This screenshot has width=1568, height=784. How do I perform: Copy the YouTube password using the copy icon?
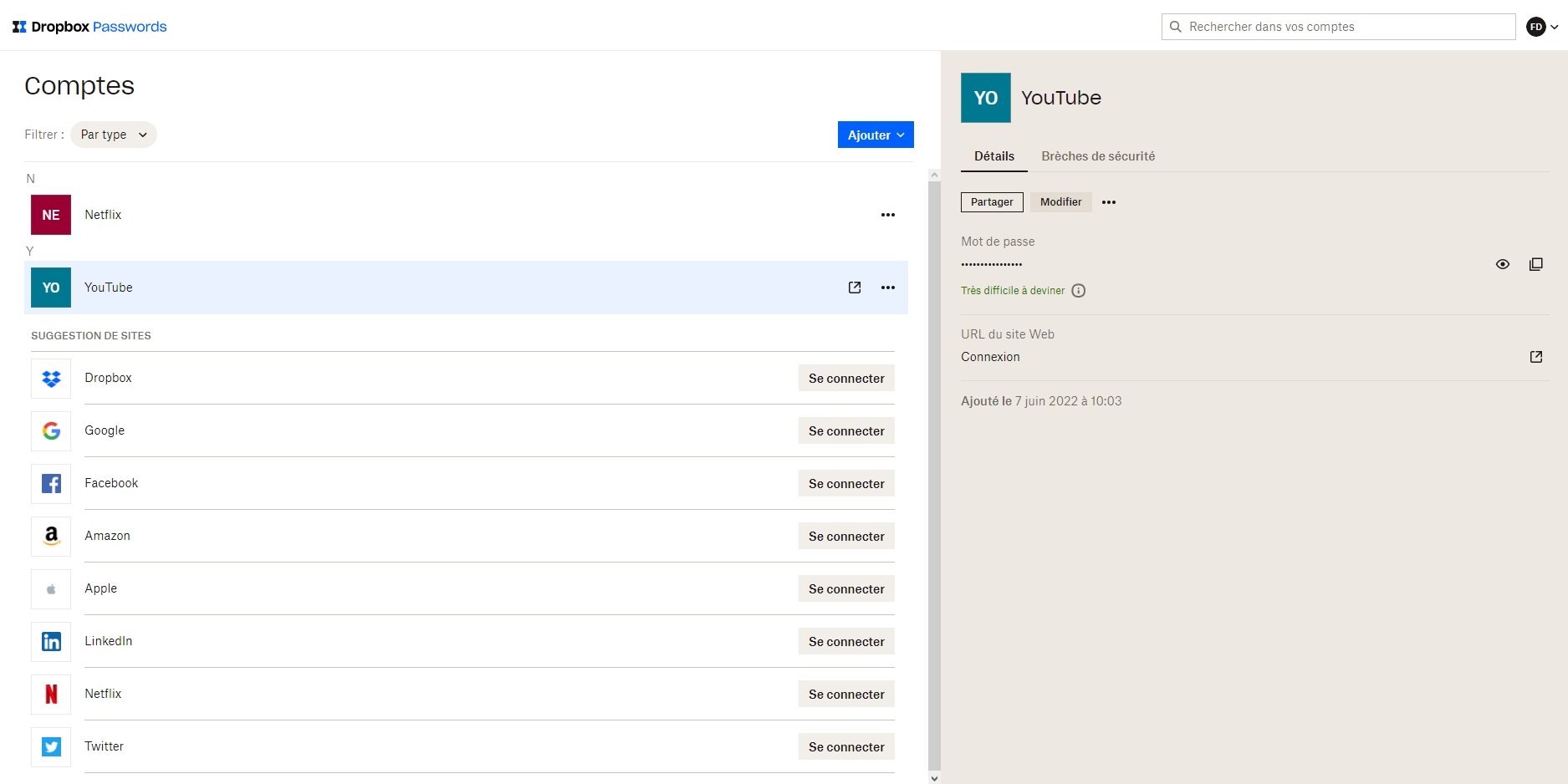(x=1536, y=263)
